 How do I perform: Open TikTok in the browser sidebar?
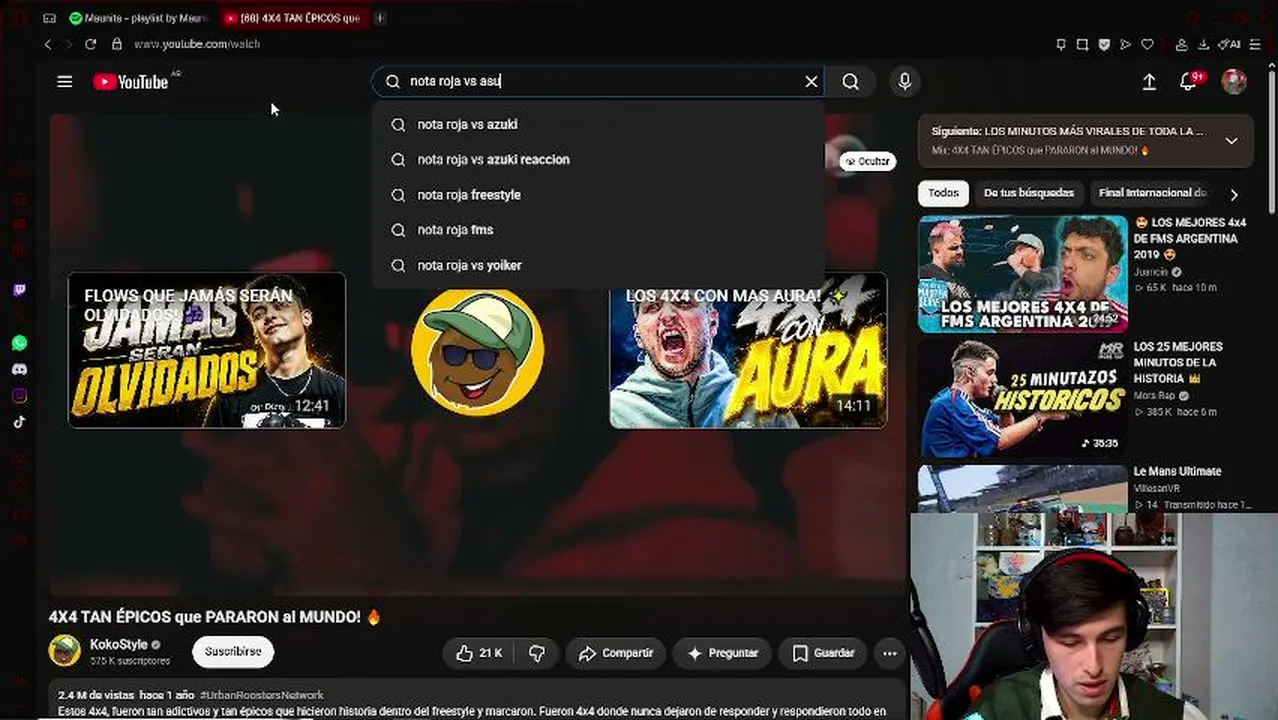[19, 421]
